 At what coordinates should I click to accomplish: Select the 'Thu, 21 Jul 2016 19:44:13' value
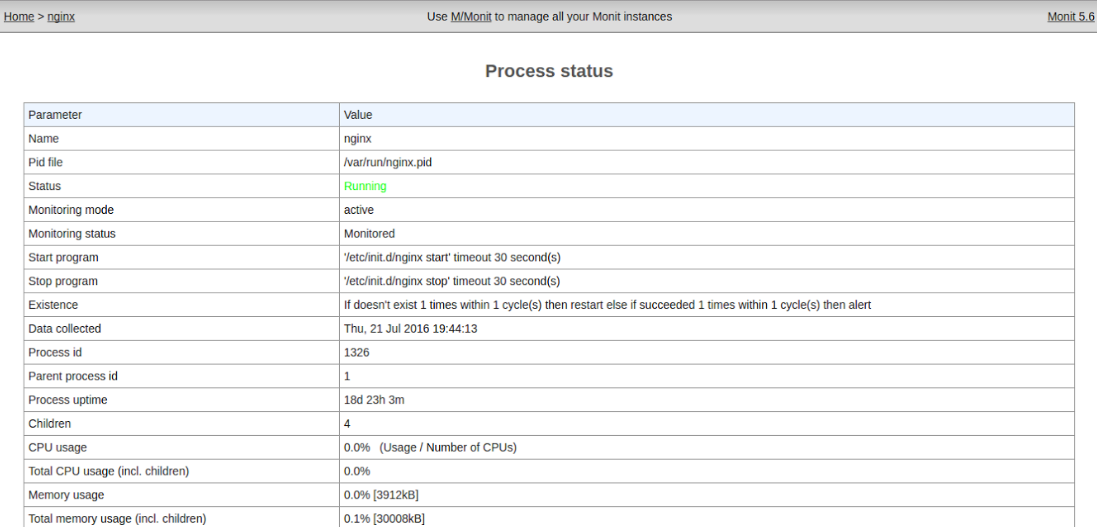(411, 329)
